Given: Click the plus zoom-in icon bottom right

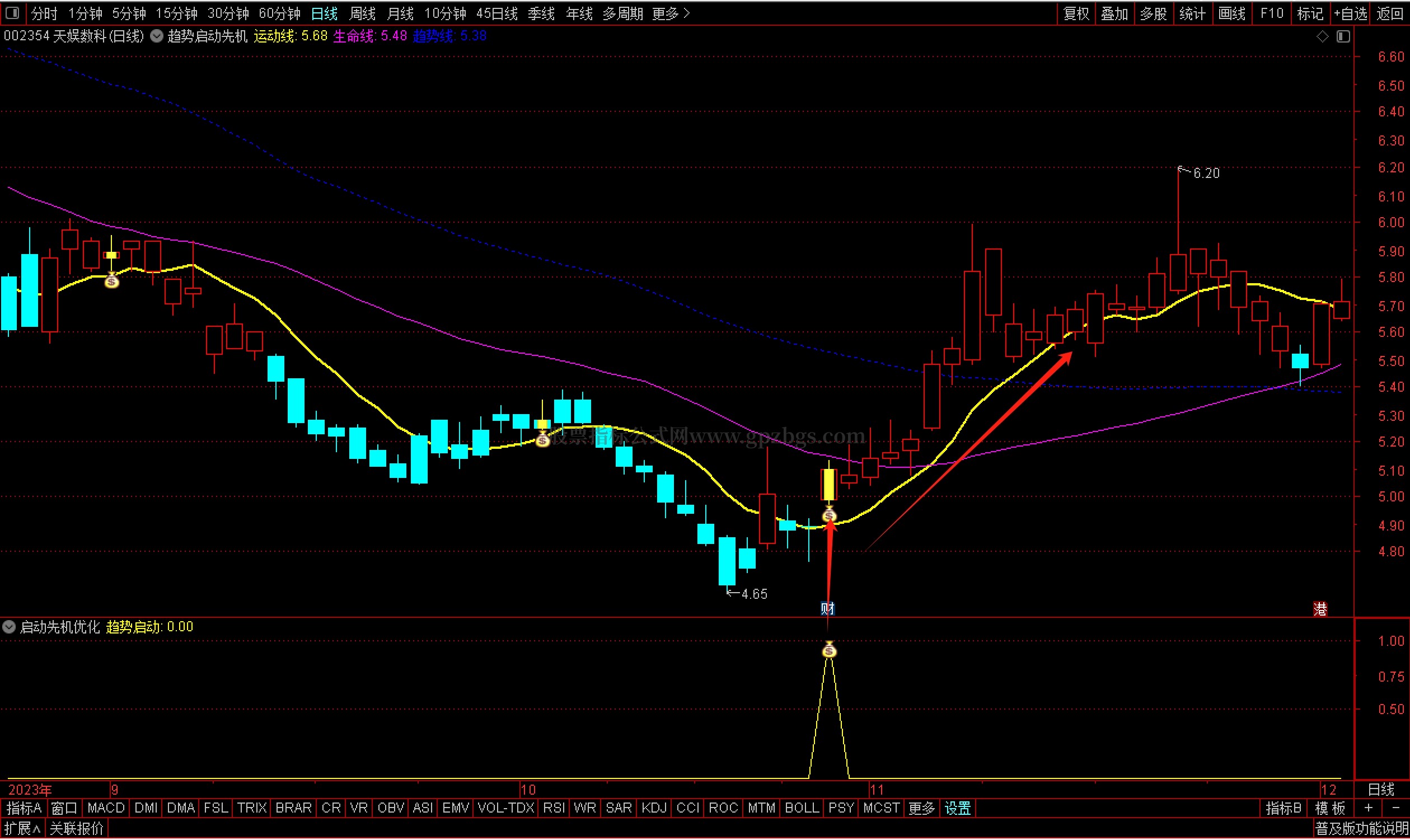Looking at the screenshot, I should (x=1368, y=809).
